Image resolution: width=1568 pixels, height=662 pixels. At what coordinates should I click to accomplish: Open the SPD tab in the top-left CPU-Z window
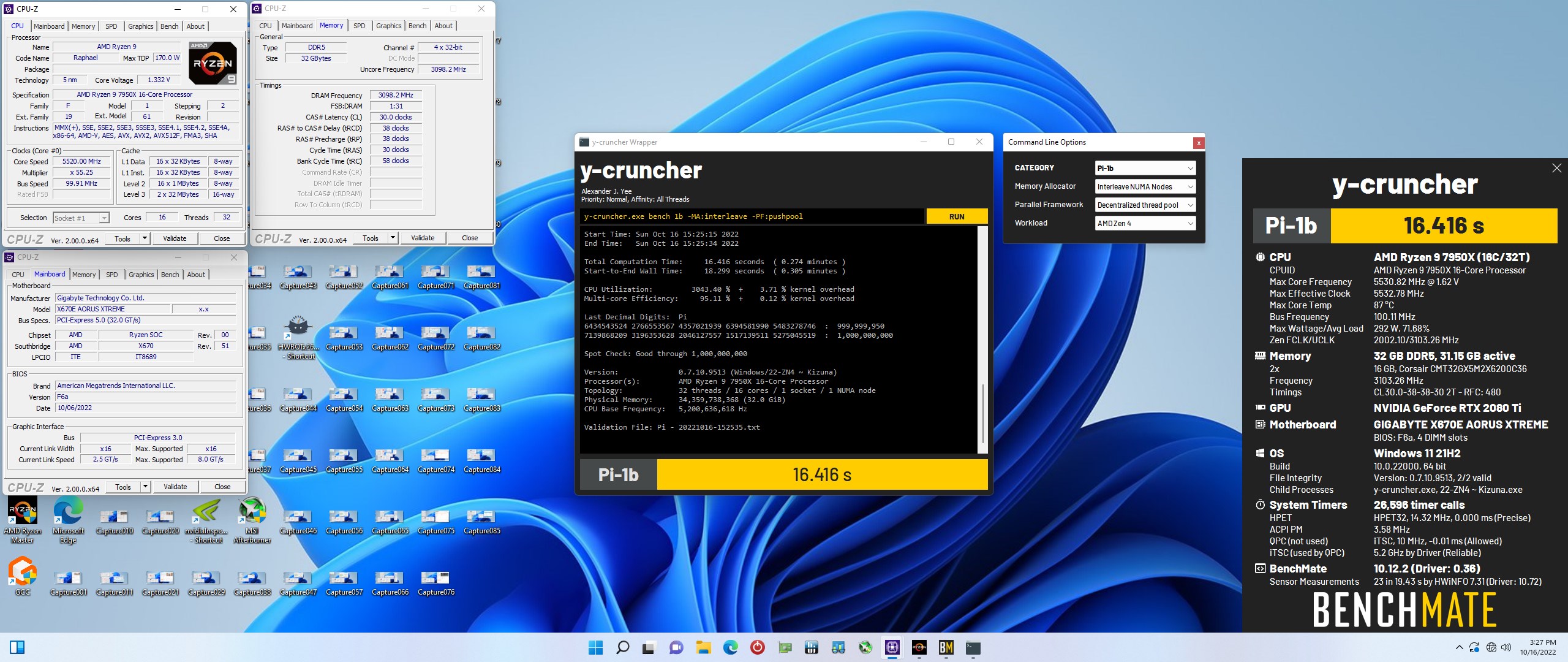(x=111, y=26)
